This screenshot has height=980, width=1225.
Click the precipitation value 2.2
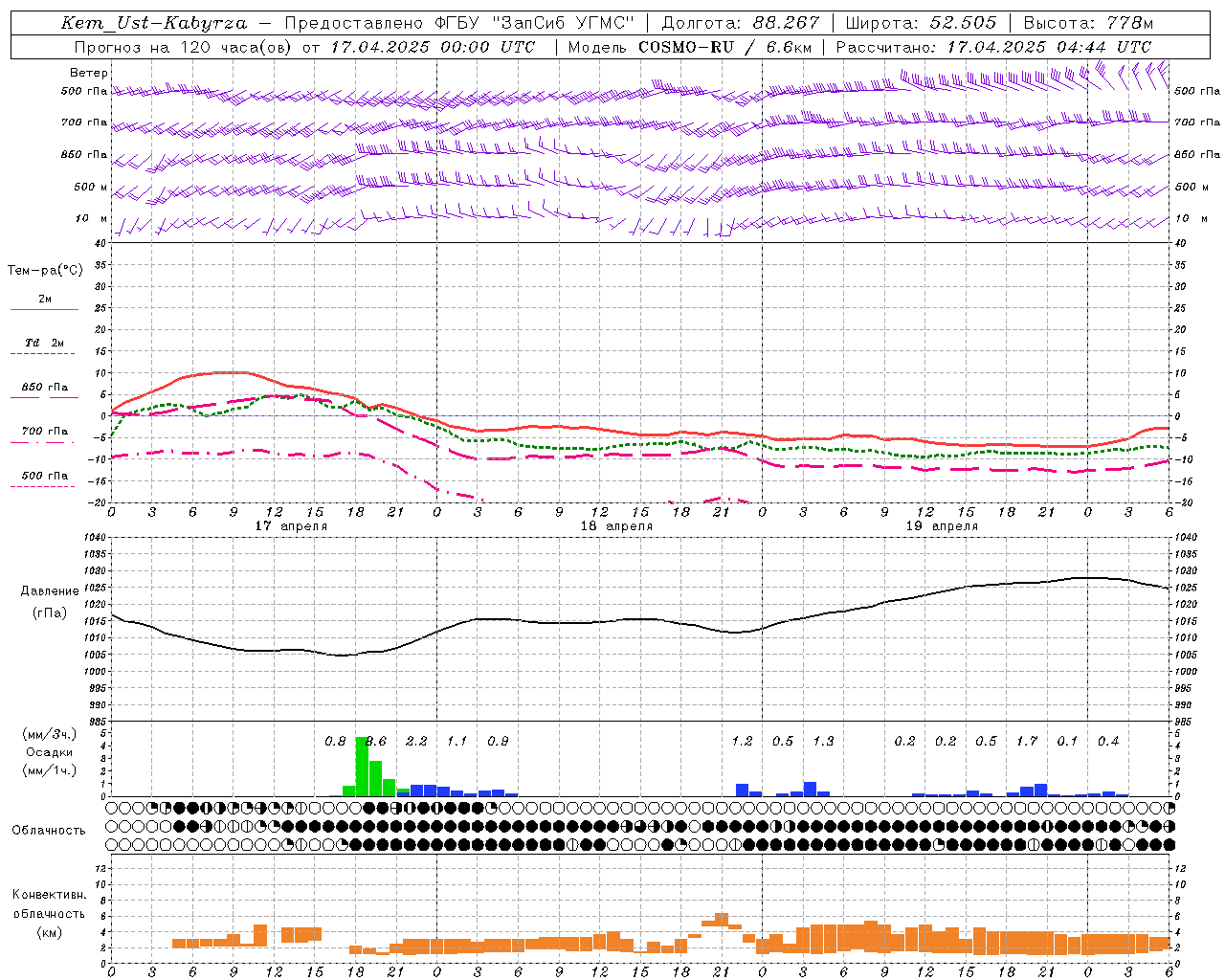pos(416,742)
